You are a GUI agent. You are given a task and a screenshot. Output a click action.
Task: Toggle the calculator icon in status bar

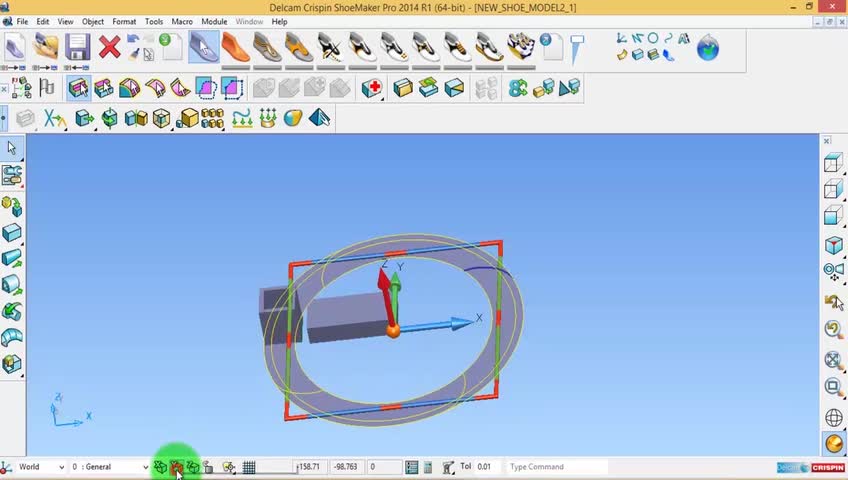[428, 467]
